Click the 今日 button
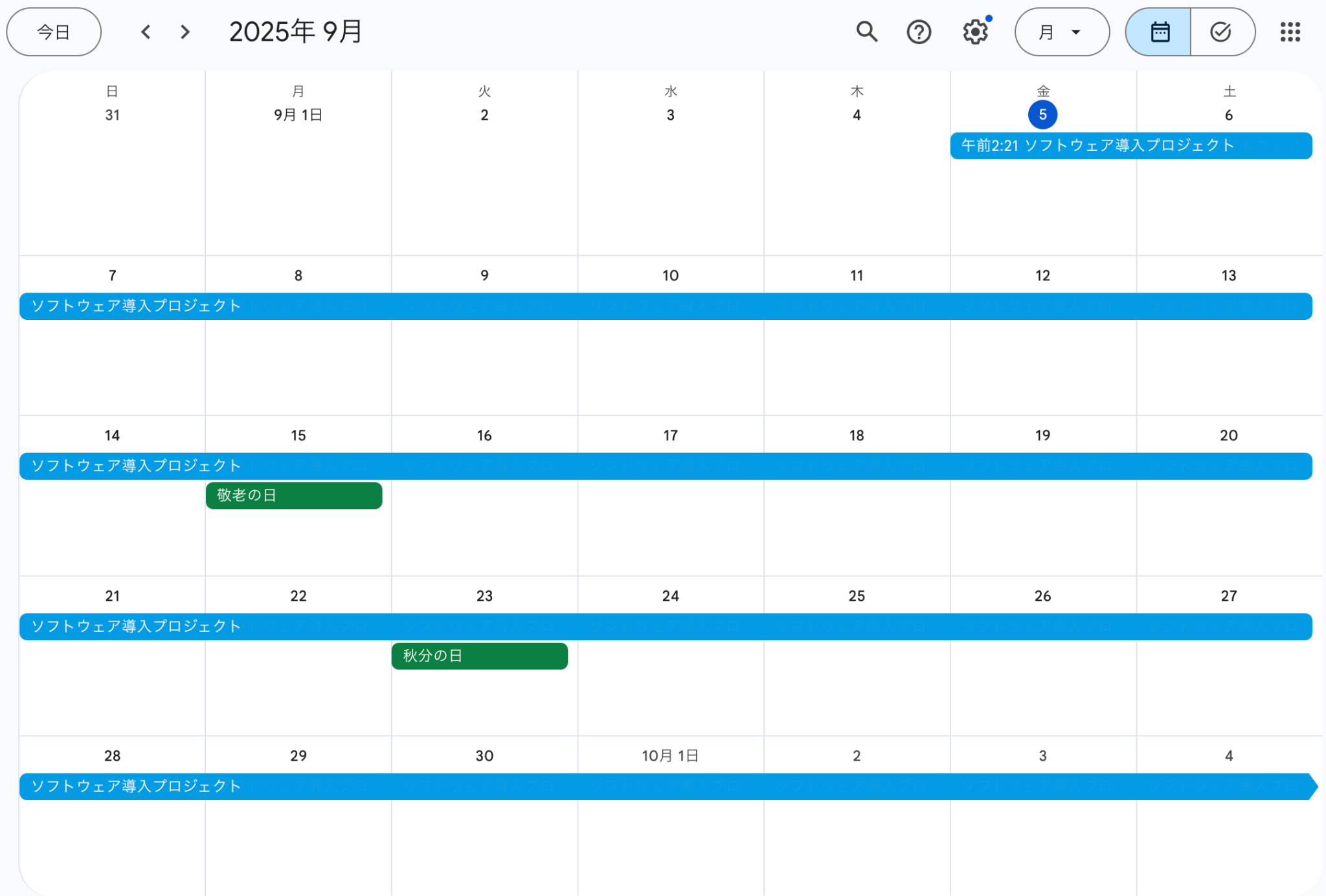Screen dimensions: 1326x896 pos(54,32)
